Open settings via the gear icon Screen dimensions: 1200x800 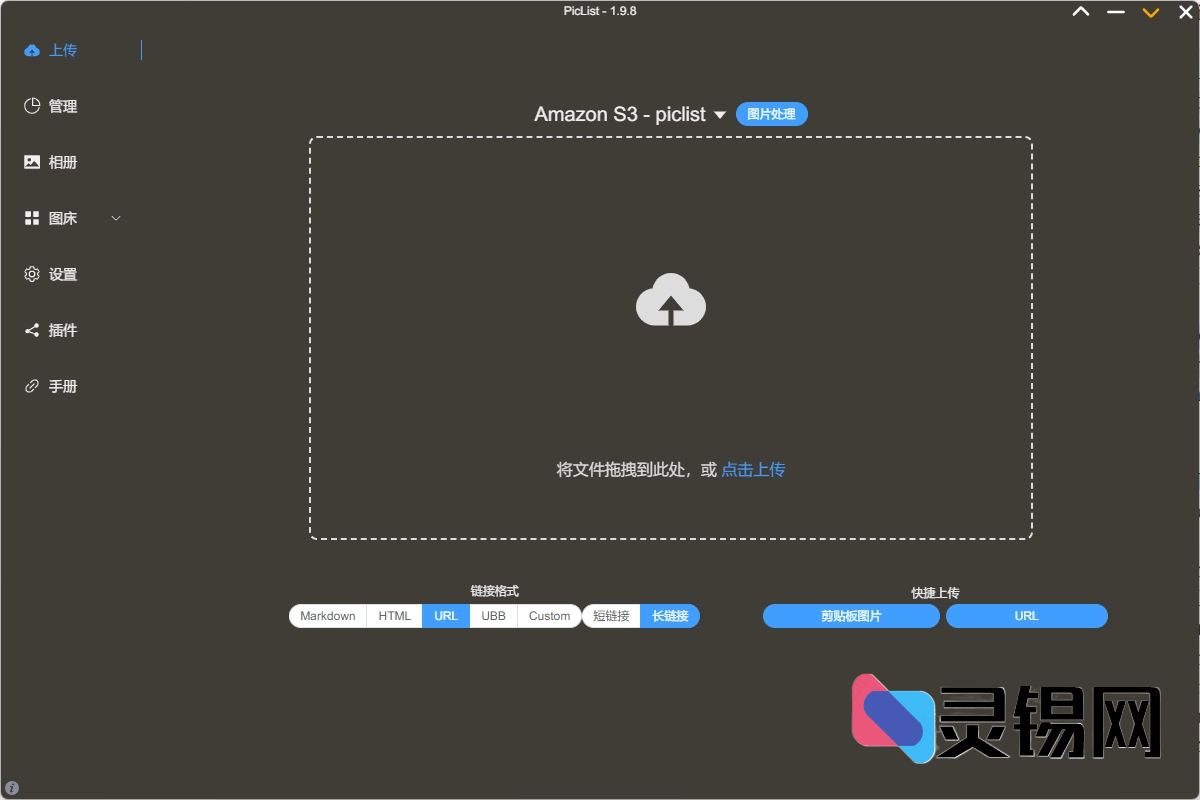(32, 274)
